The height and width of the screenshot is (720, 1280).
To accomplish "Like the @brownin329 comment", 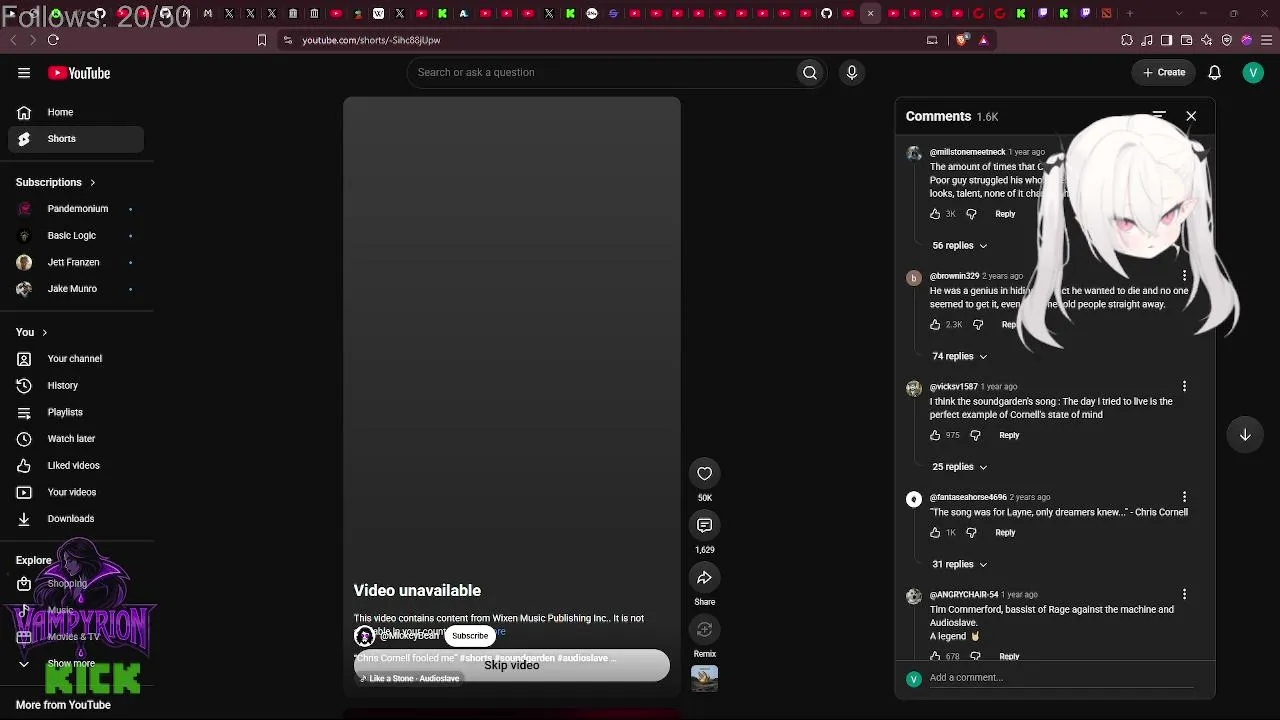I will tap(935, 325).
